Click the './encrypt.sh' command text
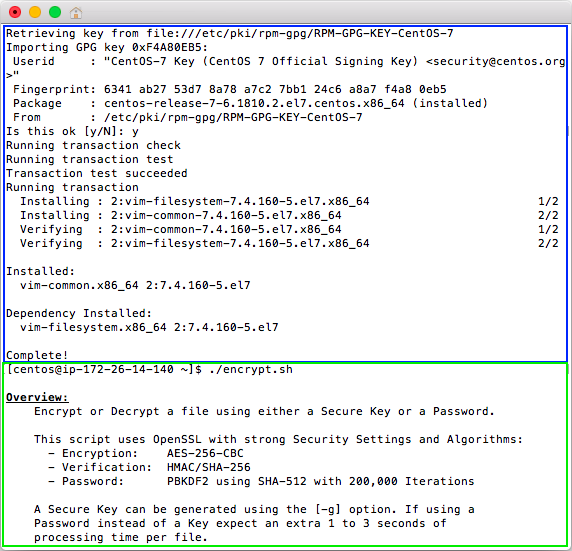 click(251, 369)
